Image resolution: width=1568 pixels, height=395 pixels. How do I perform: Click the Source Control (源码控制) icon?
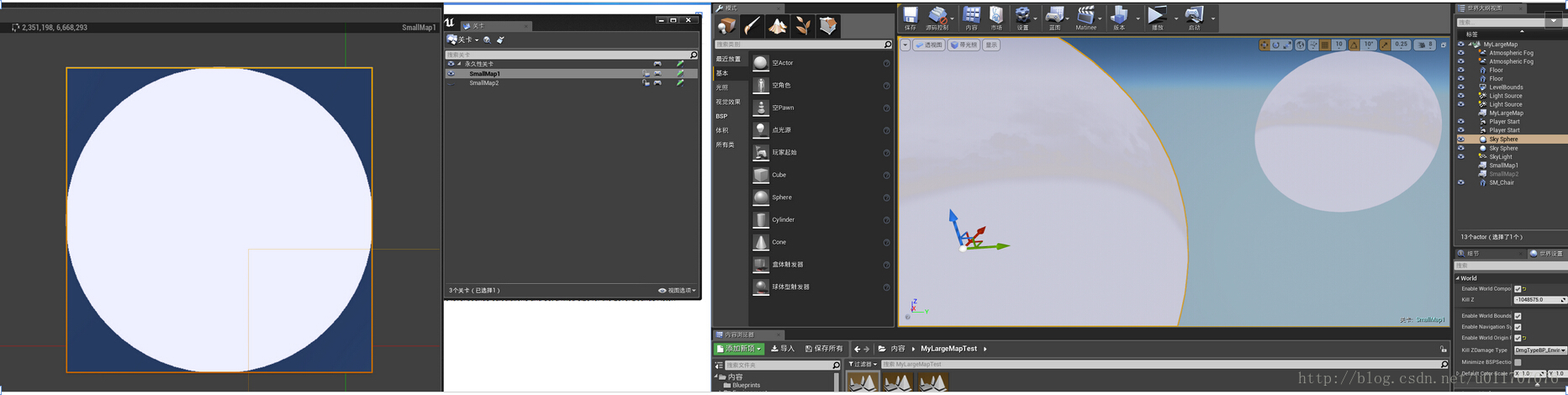pos(937,15)
